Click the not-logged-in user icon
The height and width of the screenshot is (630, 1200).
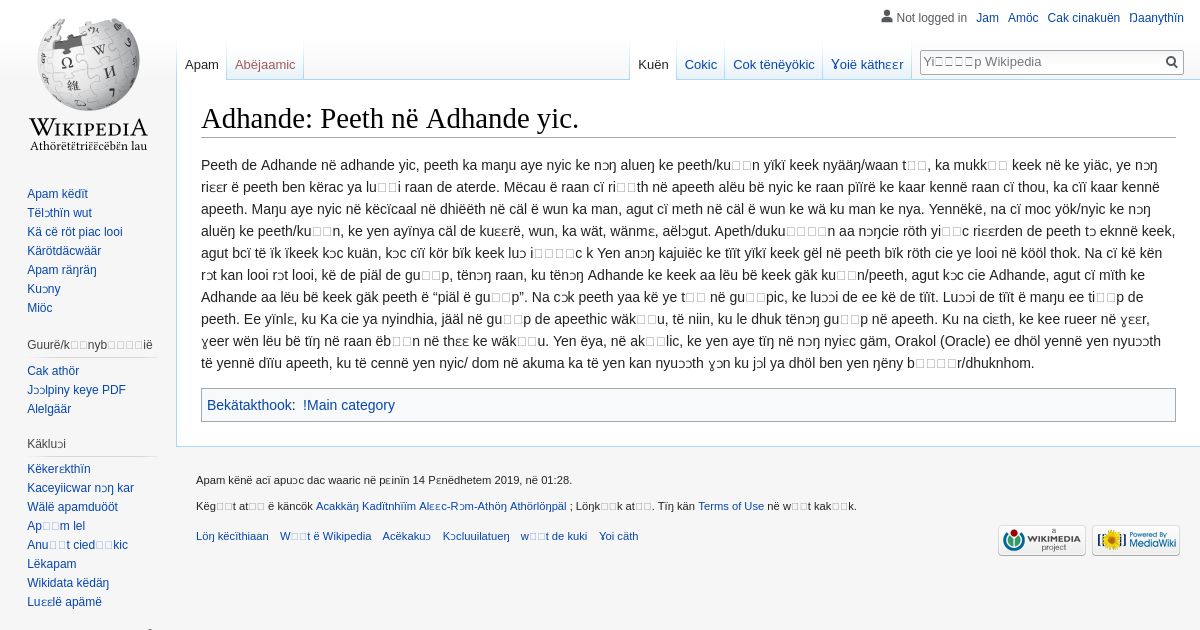click(886, 17)
